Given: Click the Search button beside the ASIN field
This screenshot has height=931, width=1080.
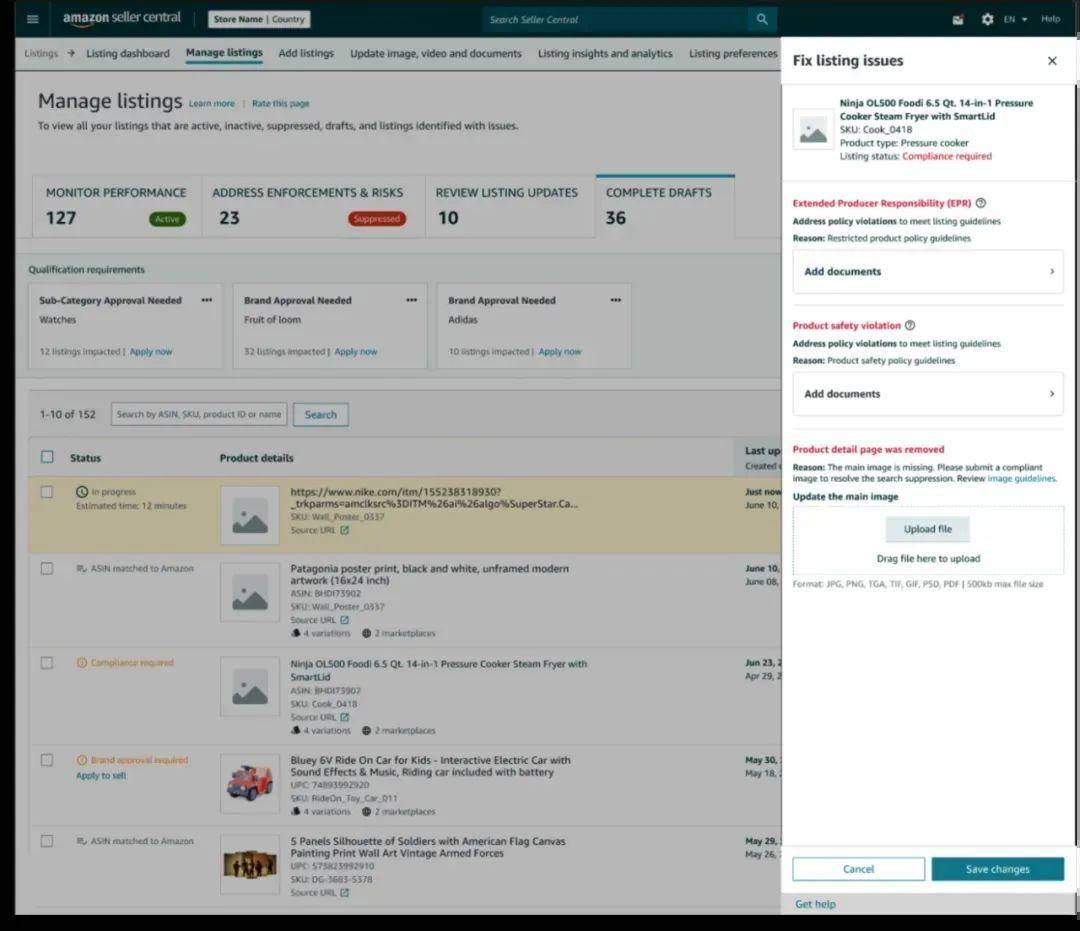Looking at the screenshot, I should pos(321,415).
